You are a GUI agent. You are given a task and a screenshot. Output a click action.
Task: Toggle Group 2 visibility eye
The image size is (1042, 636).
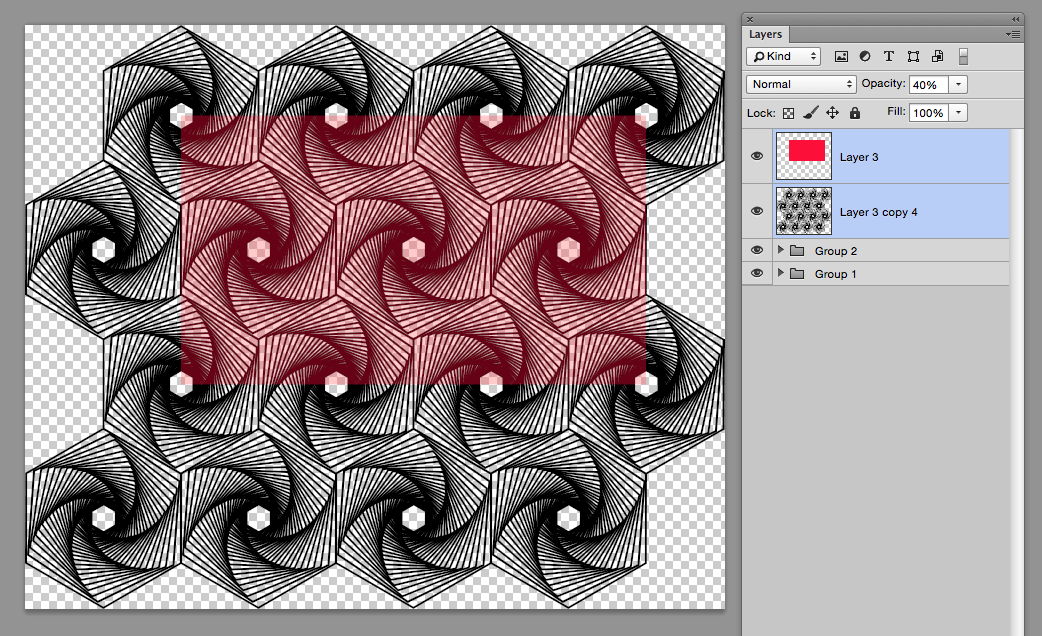757,251
